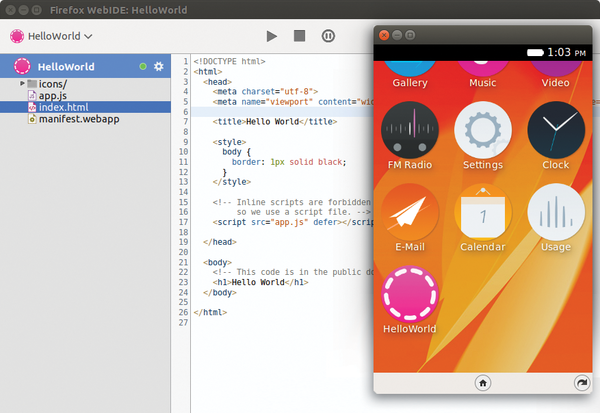Viewport: 600px width, 413px height.
Task: Tap the simulator home button
Action: tap(483, 383)
